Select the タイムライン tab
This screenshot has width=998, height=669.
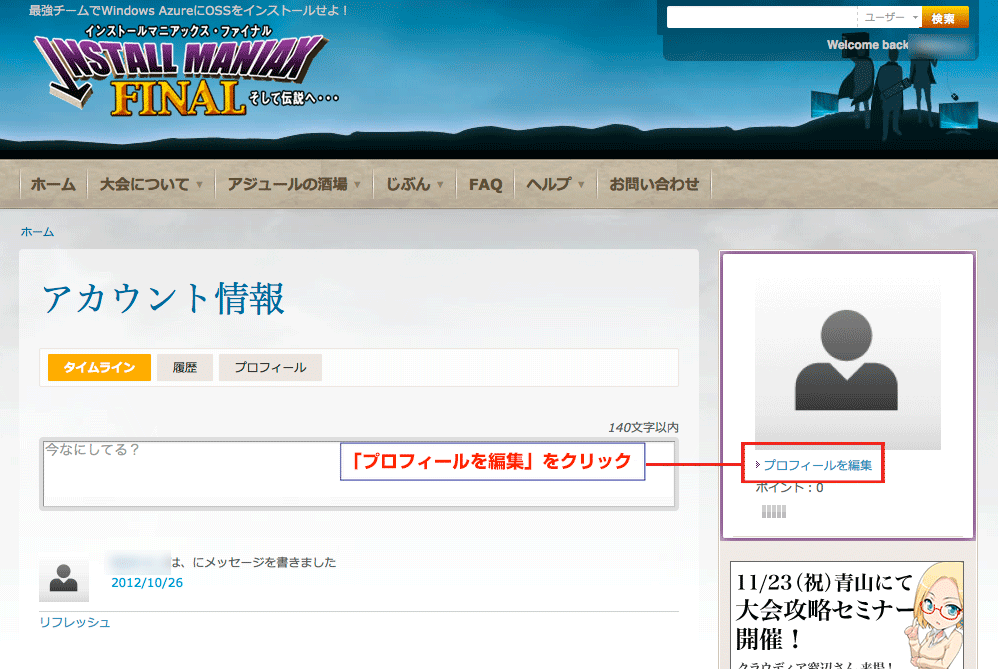[x=99, y=367]
